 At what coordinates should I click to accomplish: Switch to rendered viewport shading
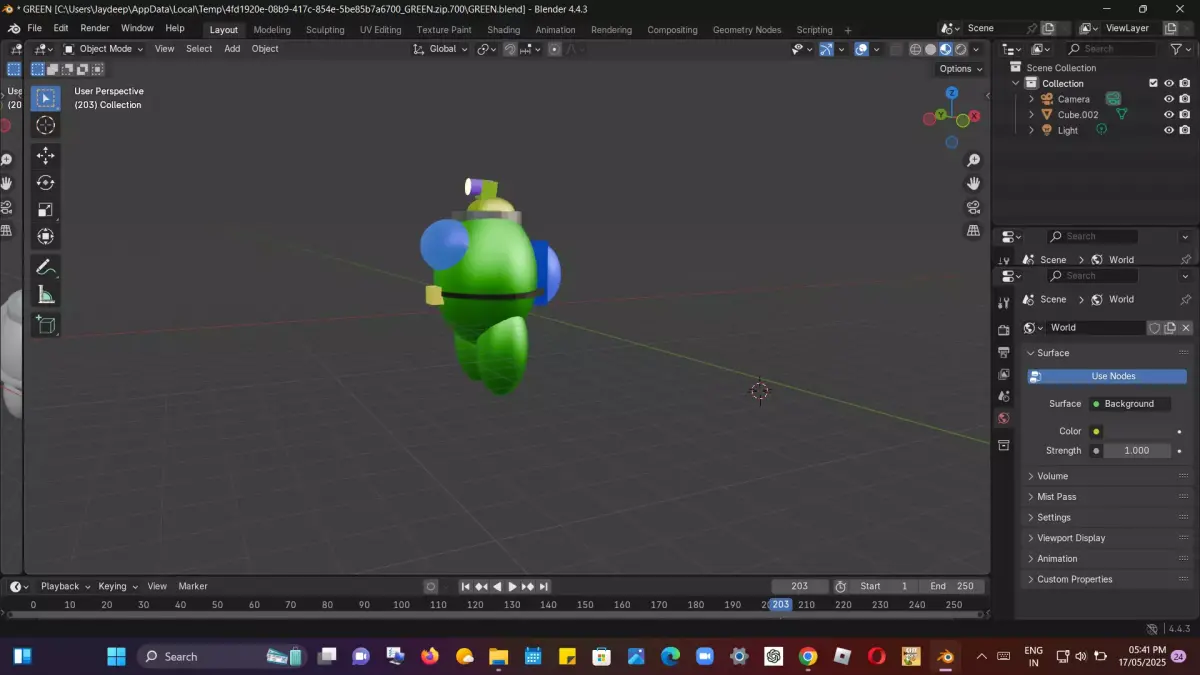(961, 49)
